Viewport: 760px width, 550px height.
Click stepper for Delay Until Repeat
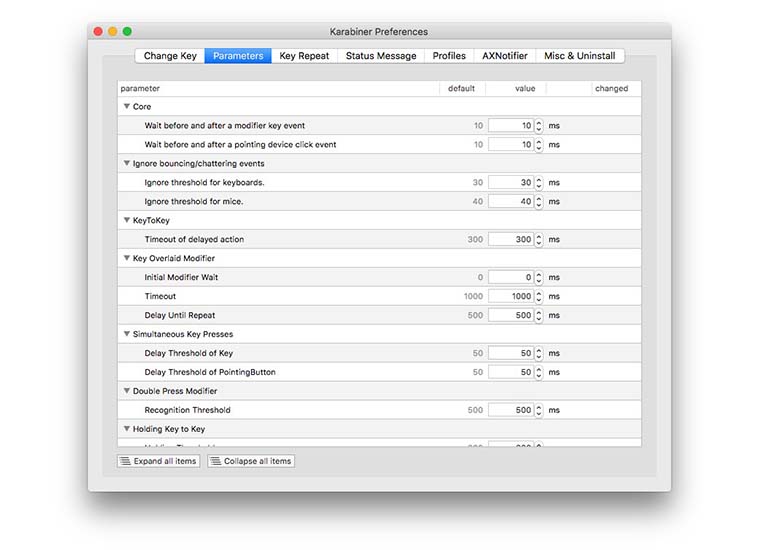539,316
